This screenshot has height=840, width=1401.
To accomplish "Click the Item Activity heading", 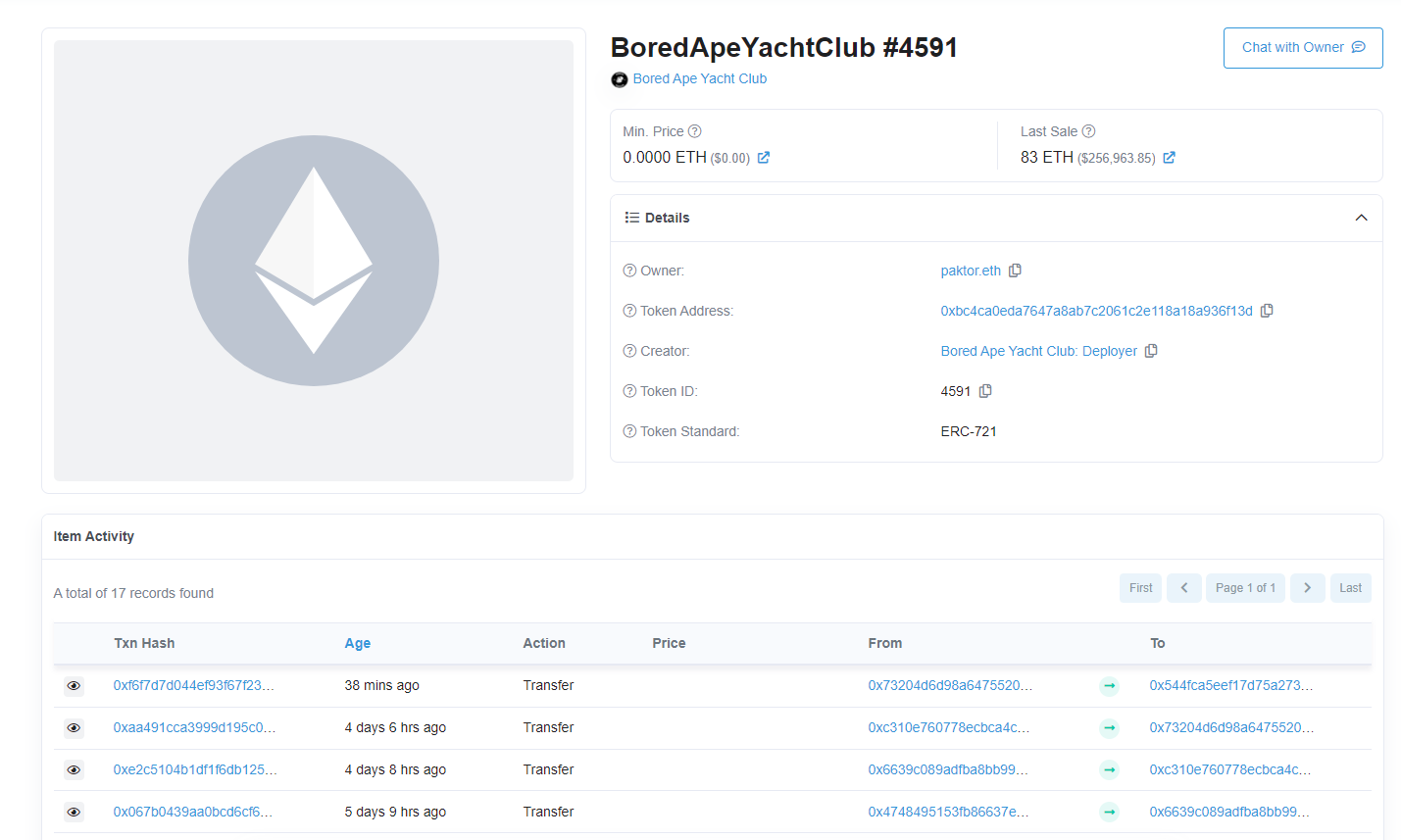I will click(x=93, y=536).
